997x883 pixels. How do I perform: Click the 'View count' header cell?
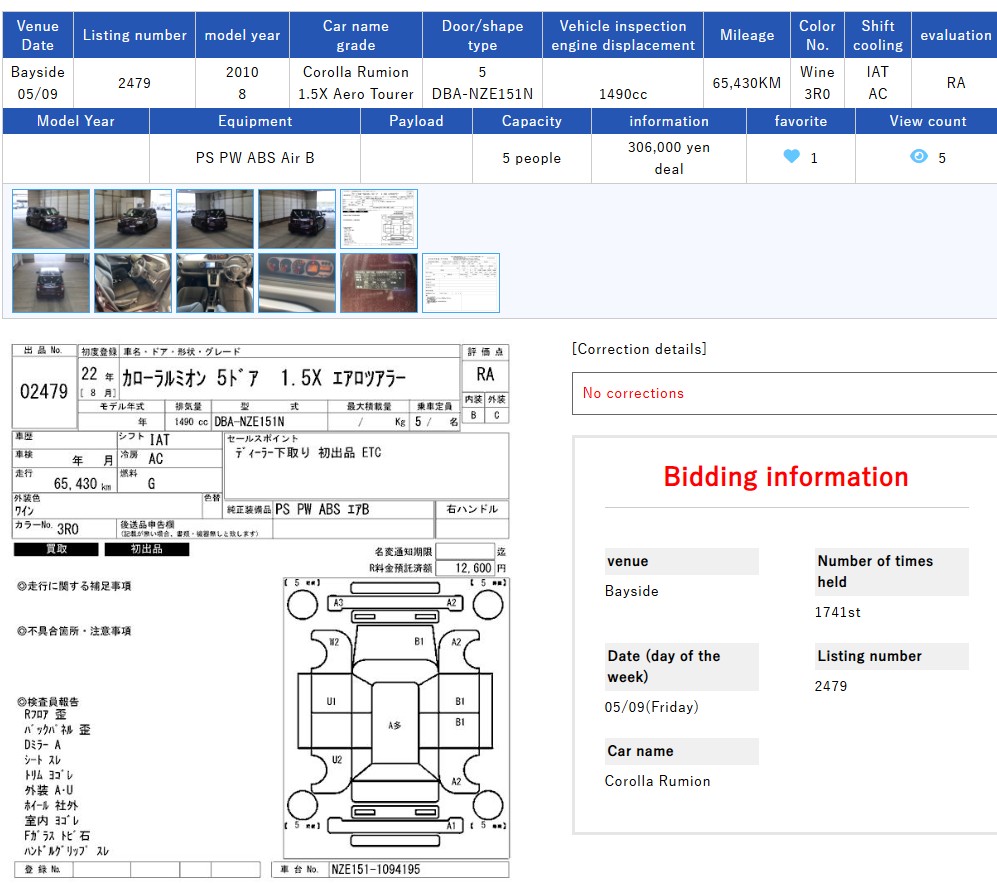click(x=928, y=121)
